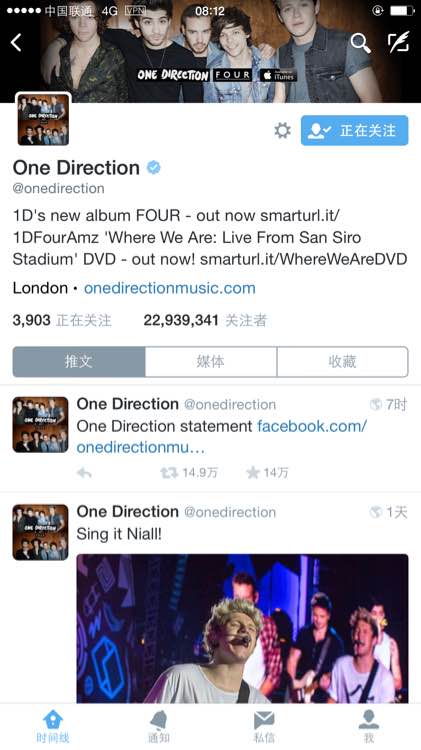Open the Sing it Niall concert photo
The height and width of the screenshot is (750, 421).
(243, 628)
